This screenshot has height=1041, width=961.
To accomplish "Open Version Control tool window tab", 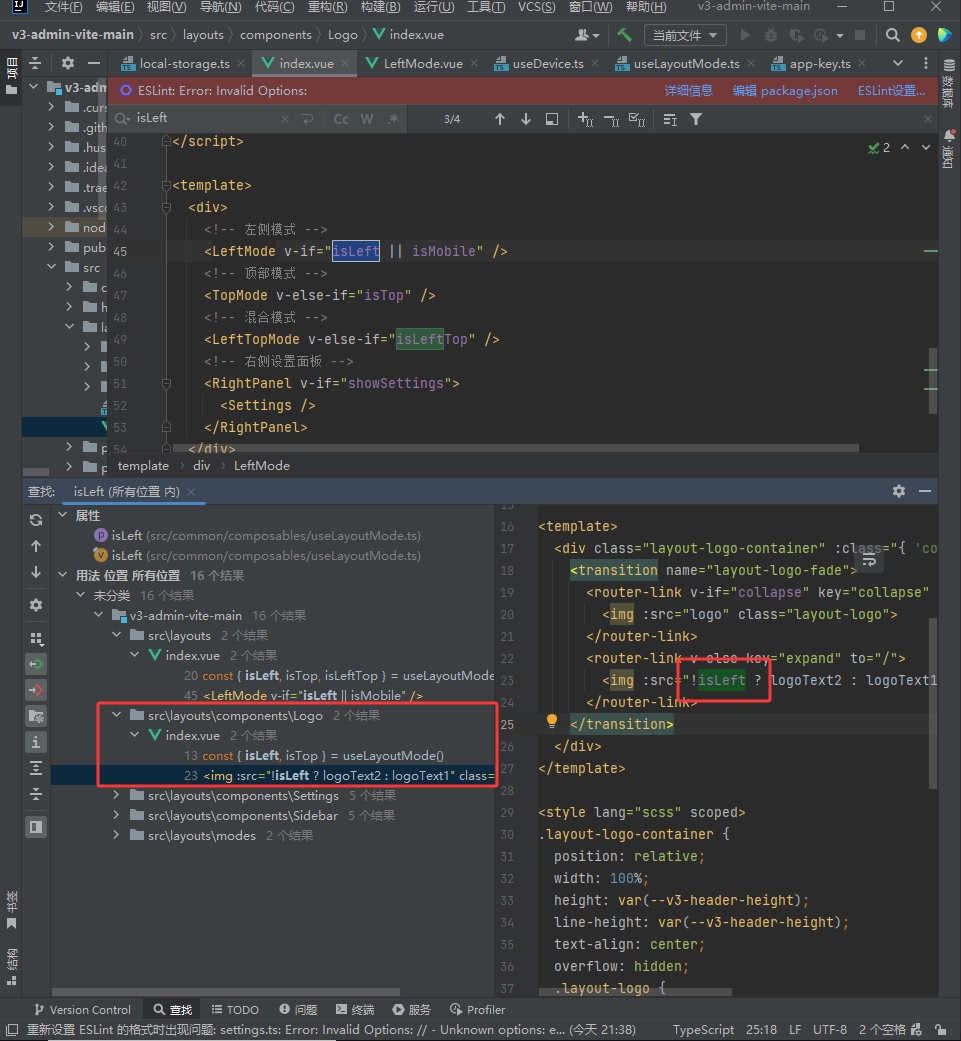I will click(x=83, y=1009).
